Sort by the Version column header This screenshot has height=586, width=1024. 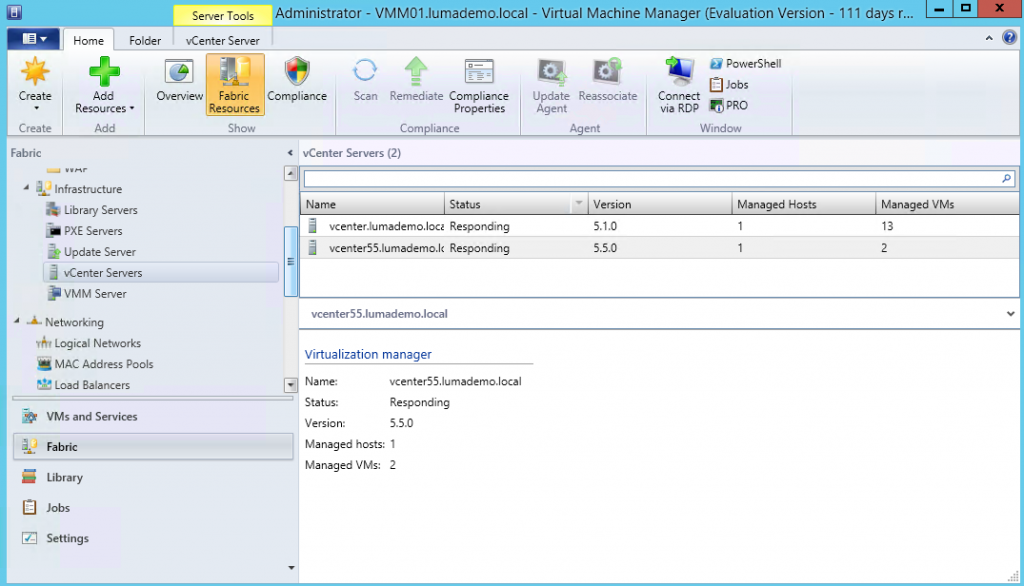click(660, 204)
